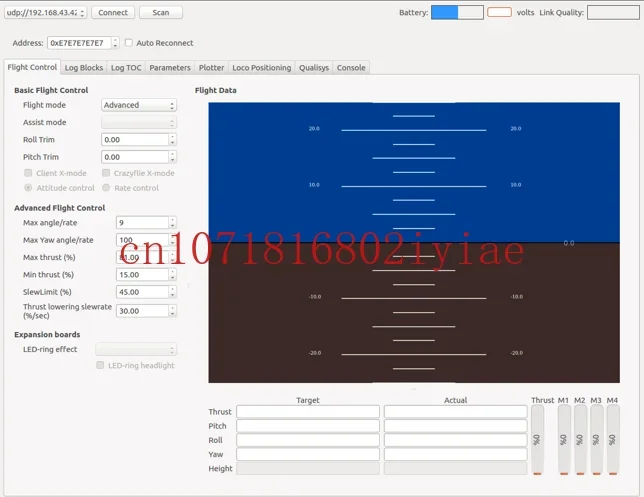This screenshot has height=497, width=644.
Task: Click the Flight Data heading
Action: pos(216,90)
